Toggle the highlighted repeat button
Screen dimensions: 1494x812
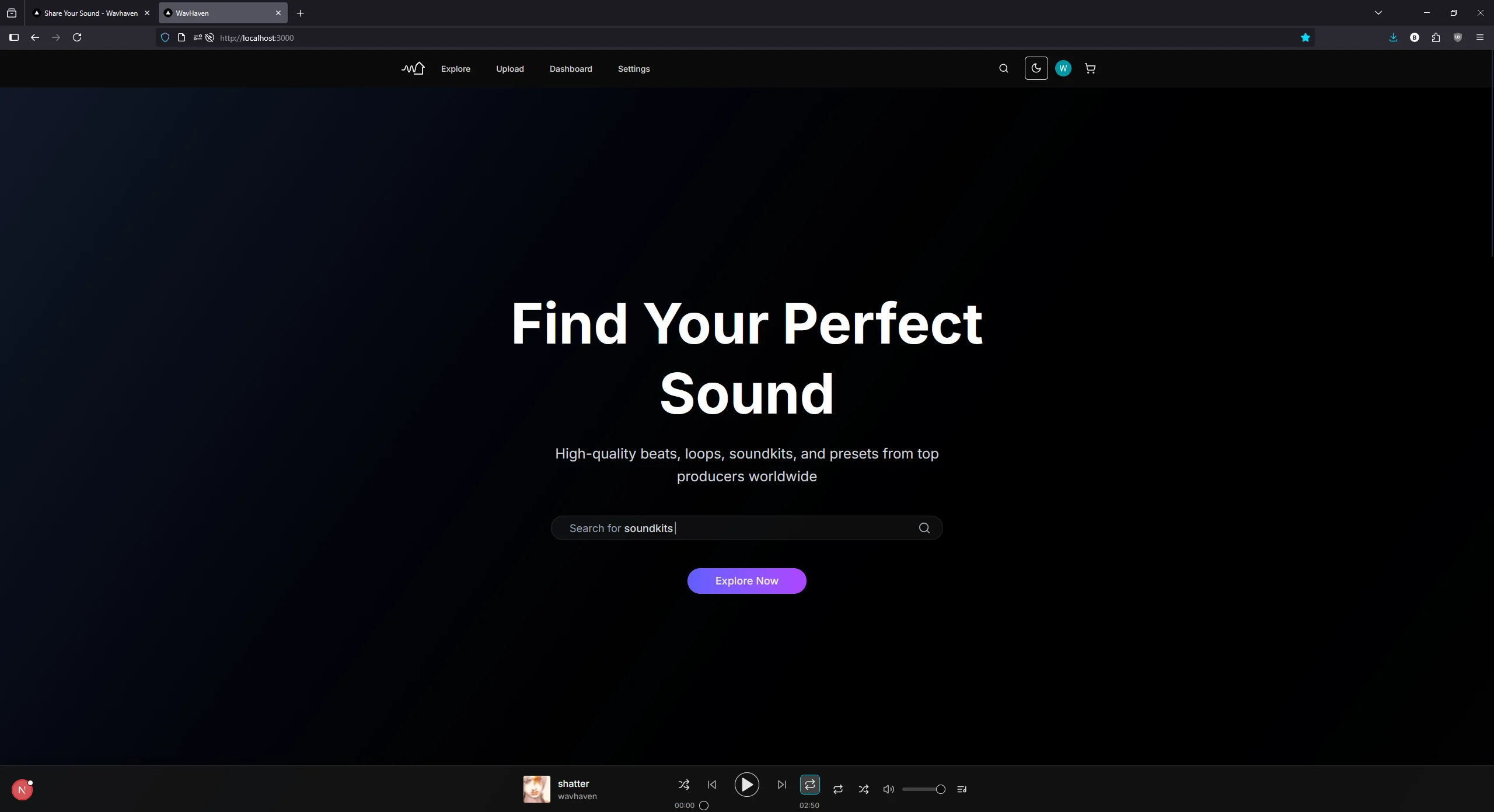tap(809, 785)
